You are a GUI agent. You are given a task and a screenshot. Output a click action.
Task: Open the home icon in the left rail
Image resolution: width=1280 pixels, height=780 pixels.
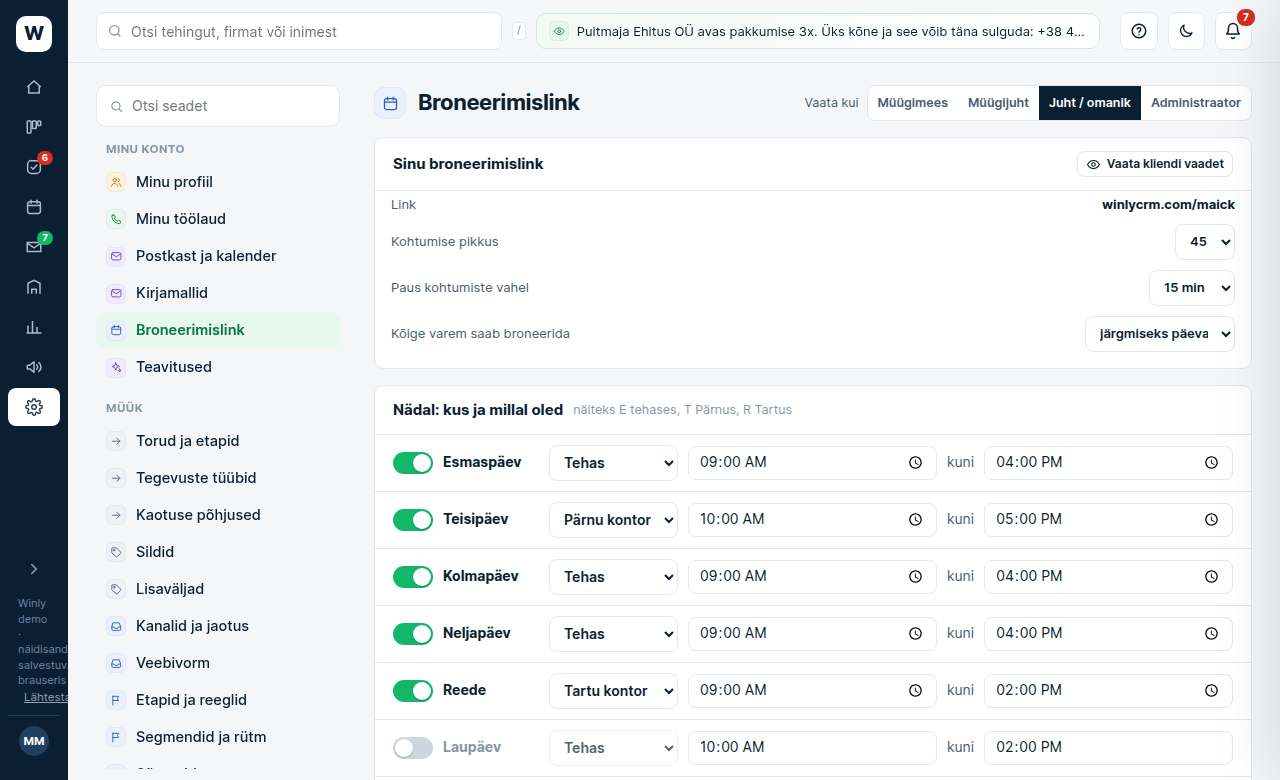[x=34, y=87]
